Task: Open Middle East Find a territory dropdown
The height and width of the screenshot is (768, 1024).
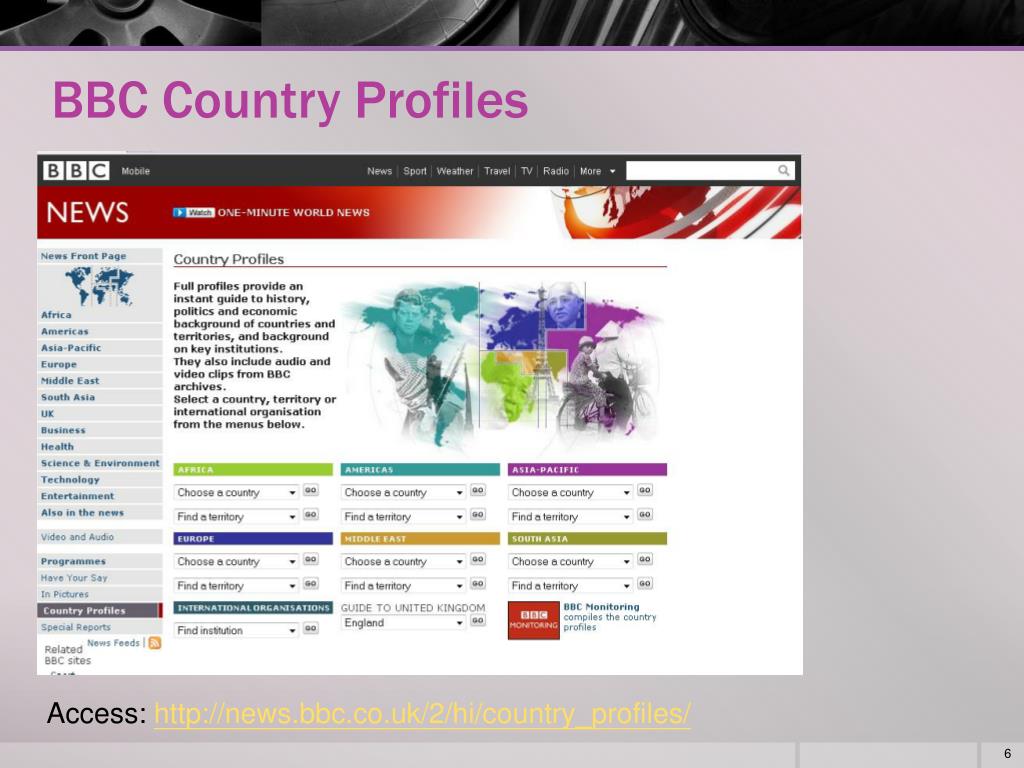Action: click(404, 586)
